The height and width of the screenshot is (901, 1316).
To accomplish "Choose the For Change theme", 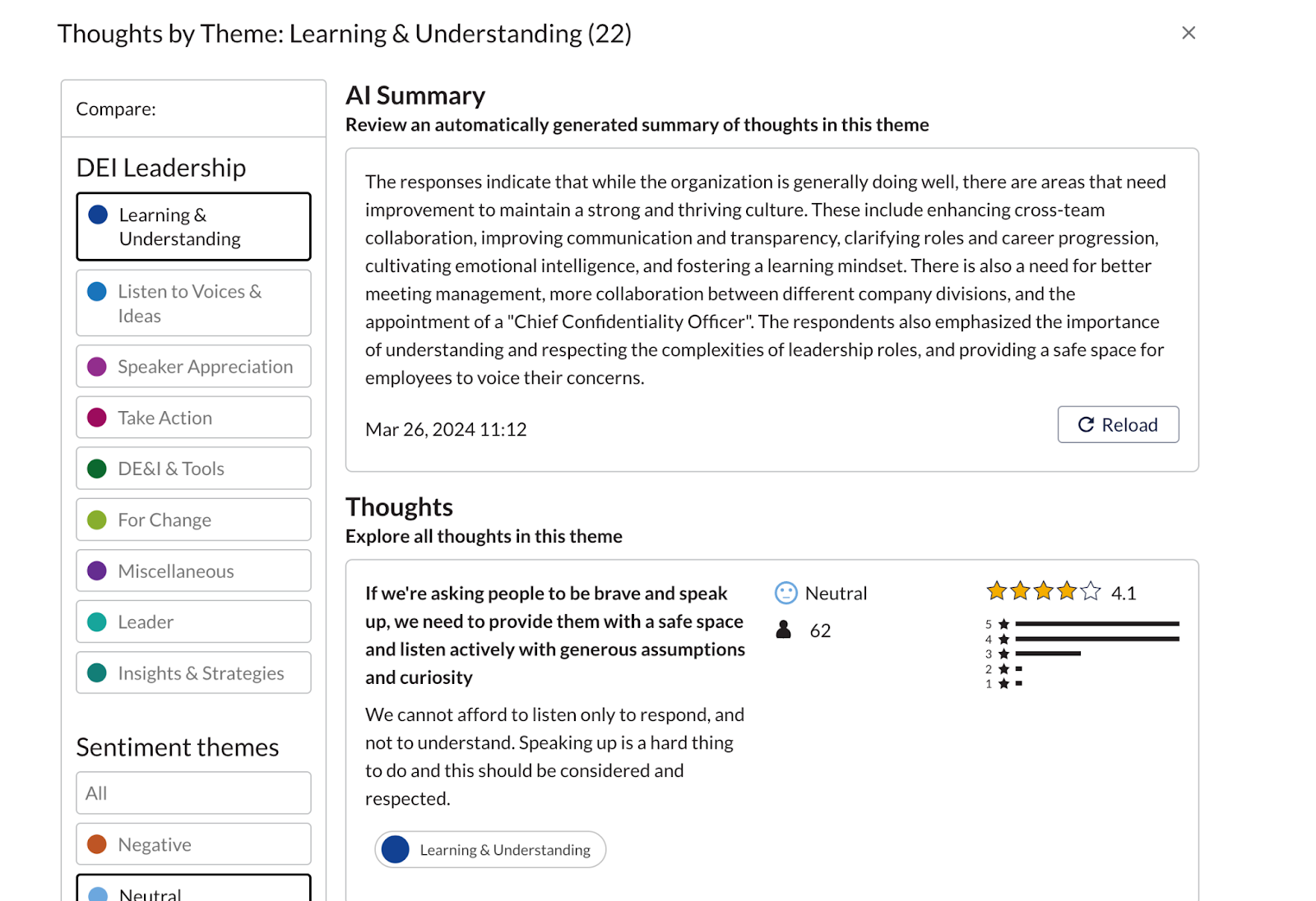I will click(193, 520).
